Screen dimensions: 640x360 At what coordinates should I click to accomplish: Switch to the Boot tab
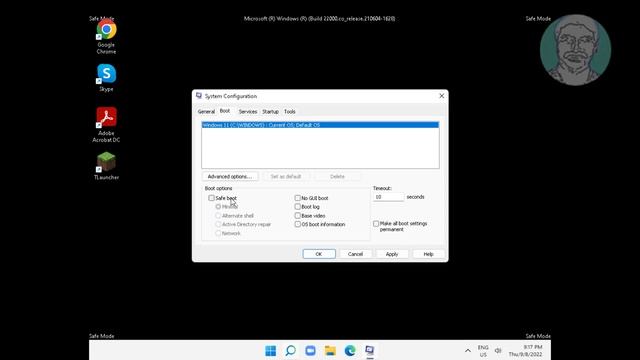[225, 111]
